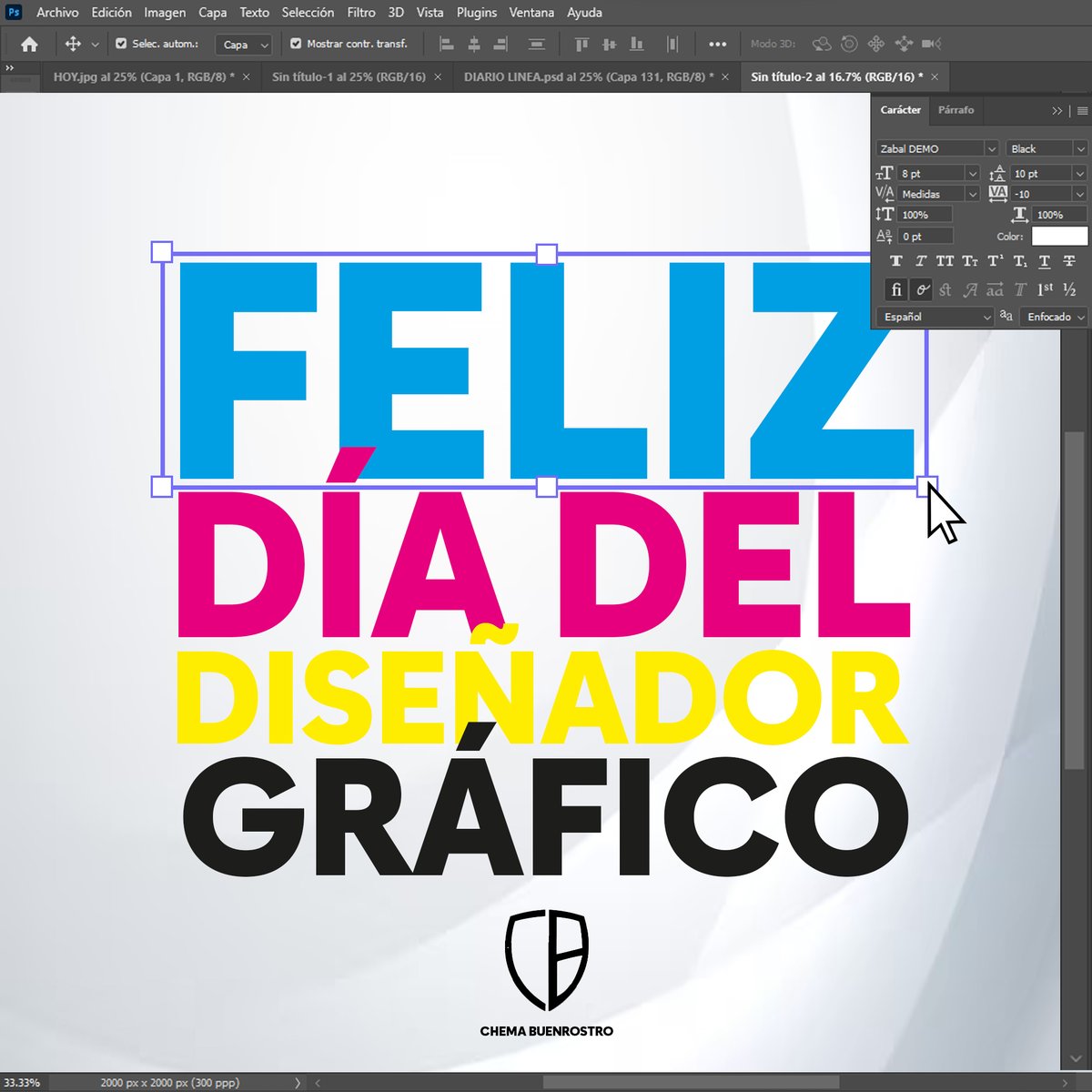Screen dimensions: 1092x1092
Task: Align bottom edges icon
Action: pos(637,44)
